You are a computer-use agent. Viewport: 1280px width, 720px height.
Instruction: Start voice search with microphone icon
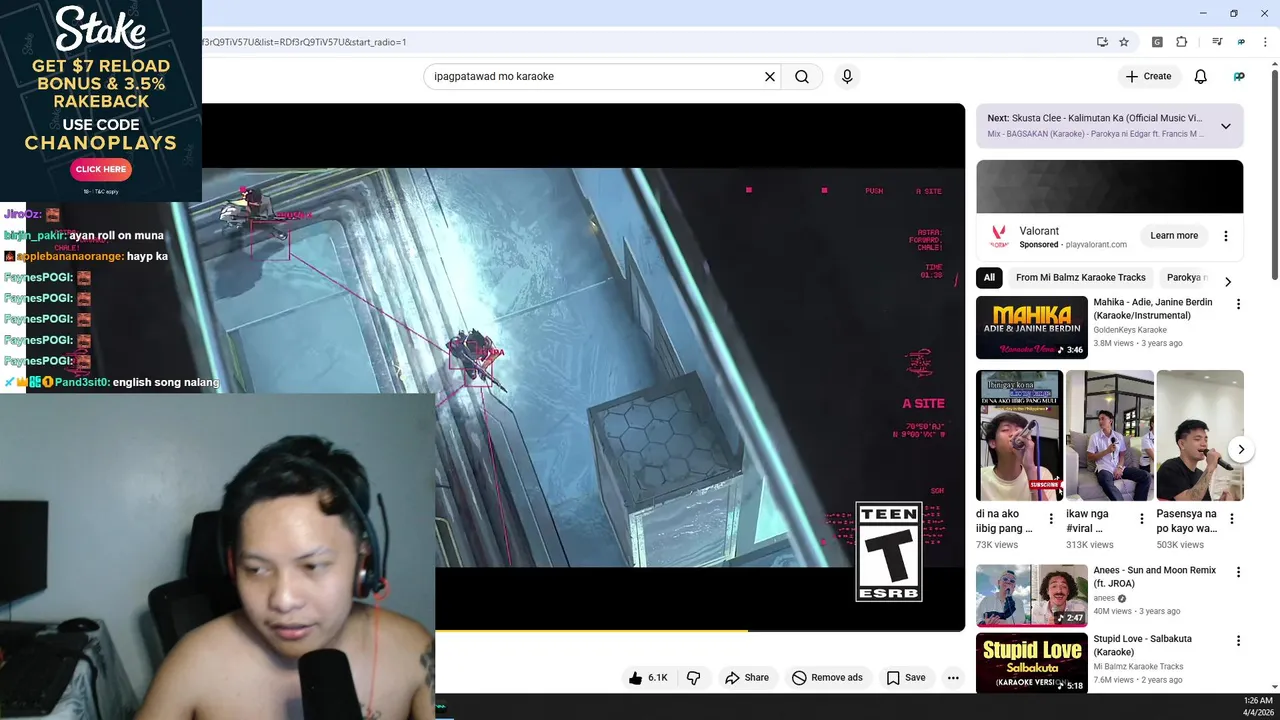tap(847, 76)
